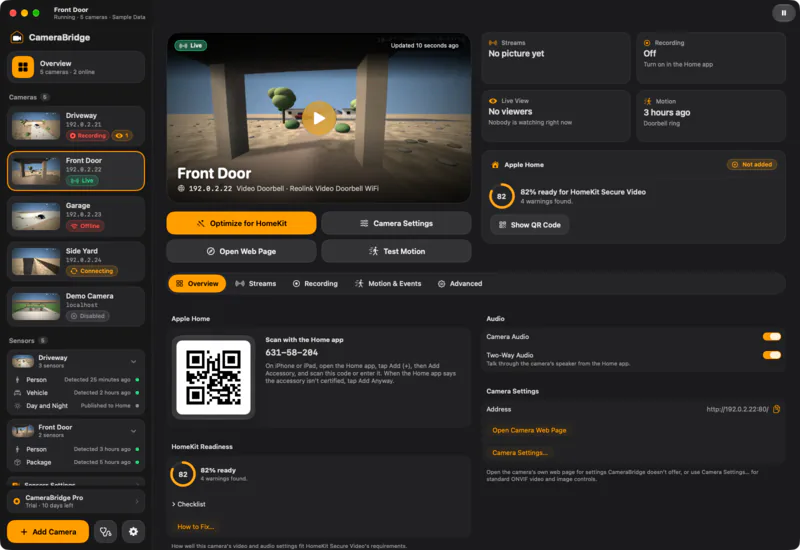Click the globe icon beside 192.0.2.22
The width and height of the screenshot is (800, 550).
point(181,188)
